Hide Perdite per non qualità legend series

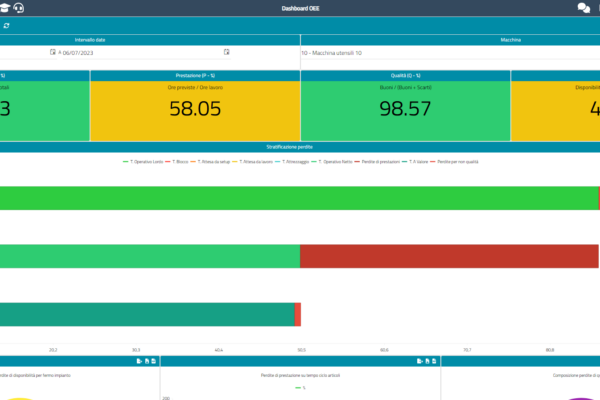(458, 161)
